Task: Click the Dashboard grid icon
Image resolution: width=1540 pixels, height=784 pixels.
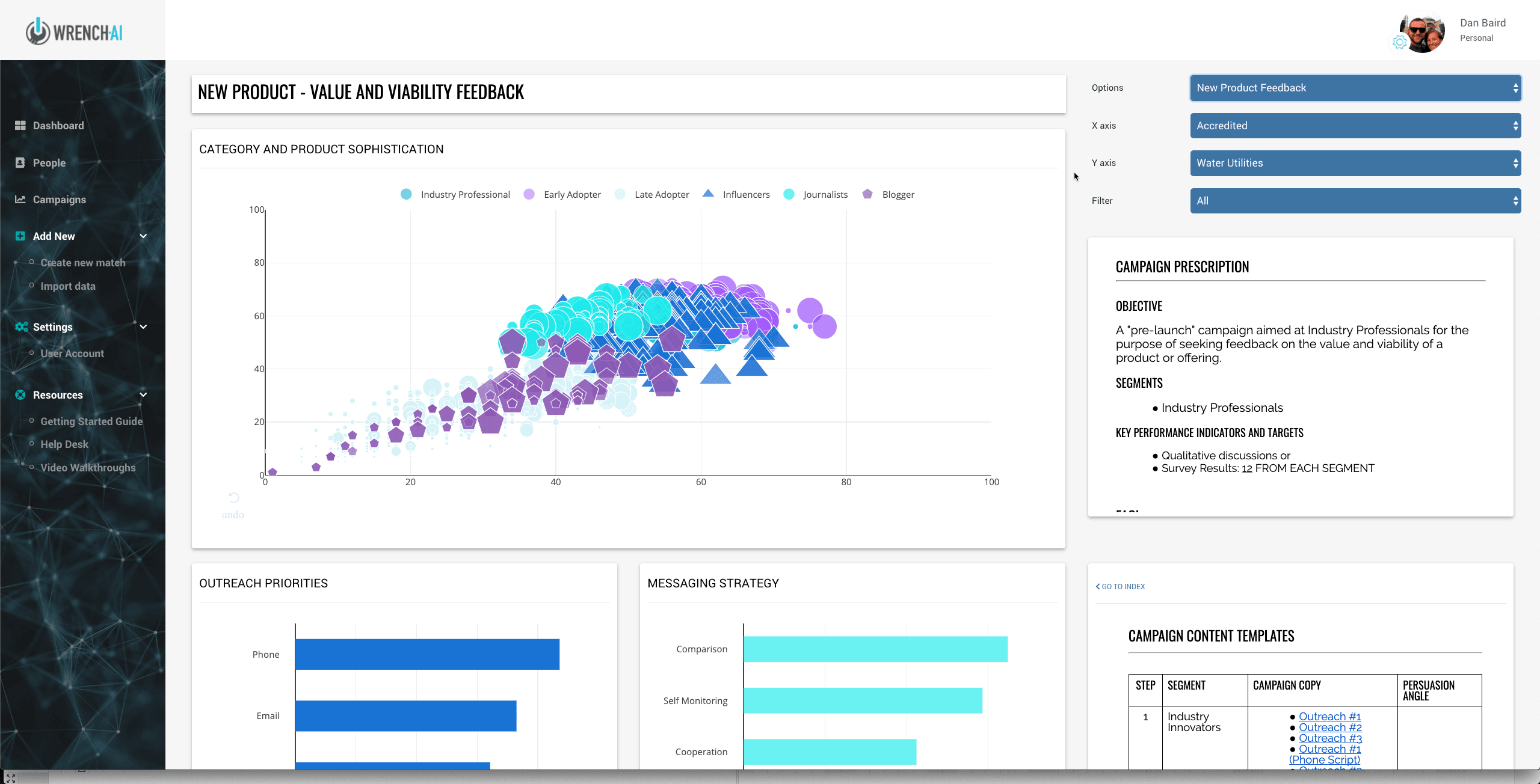Action: (20, 125)
